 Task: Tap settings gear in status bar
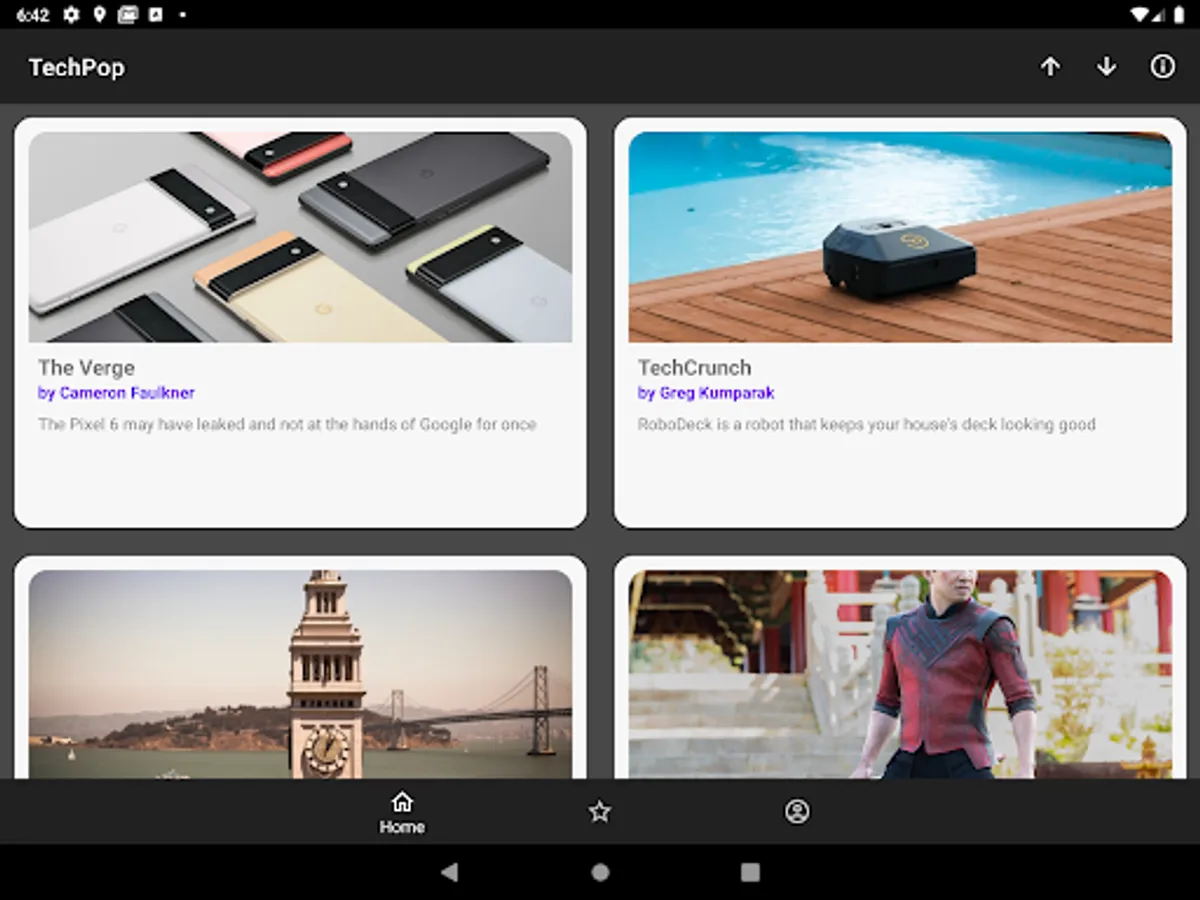tap(71, 14)
